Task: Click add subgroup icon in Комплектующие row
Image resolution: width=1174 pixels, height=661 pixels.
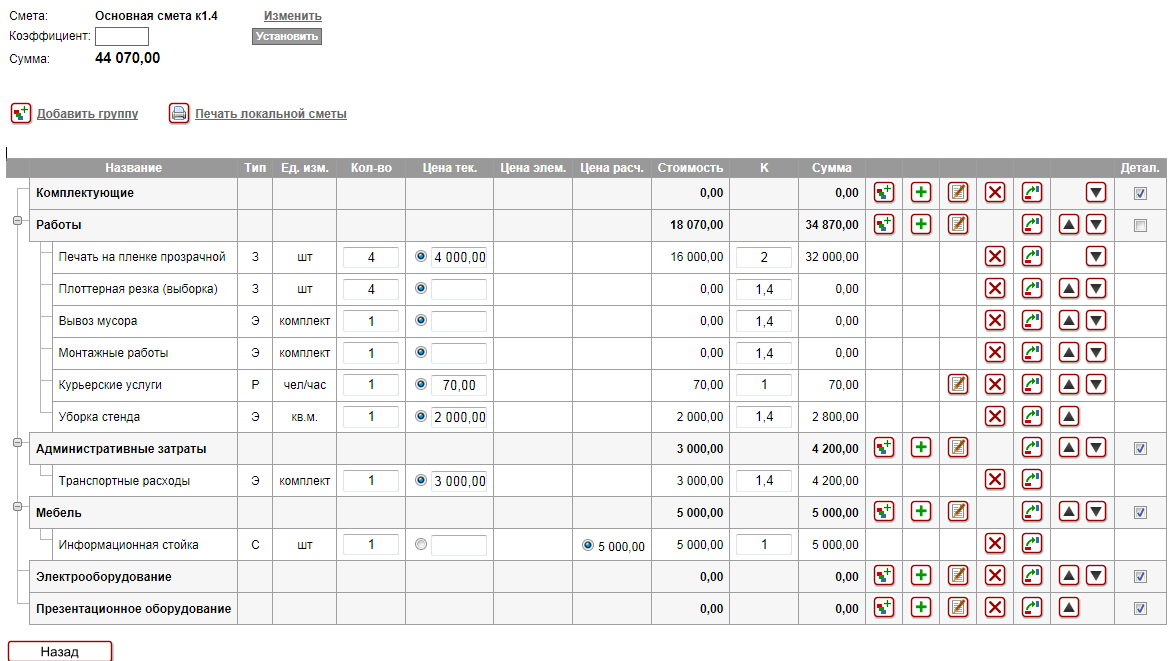Action: 884,193
